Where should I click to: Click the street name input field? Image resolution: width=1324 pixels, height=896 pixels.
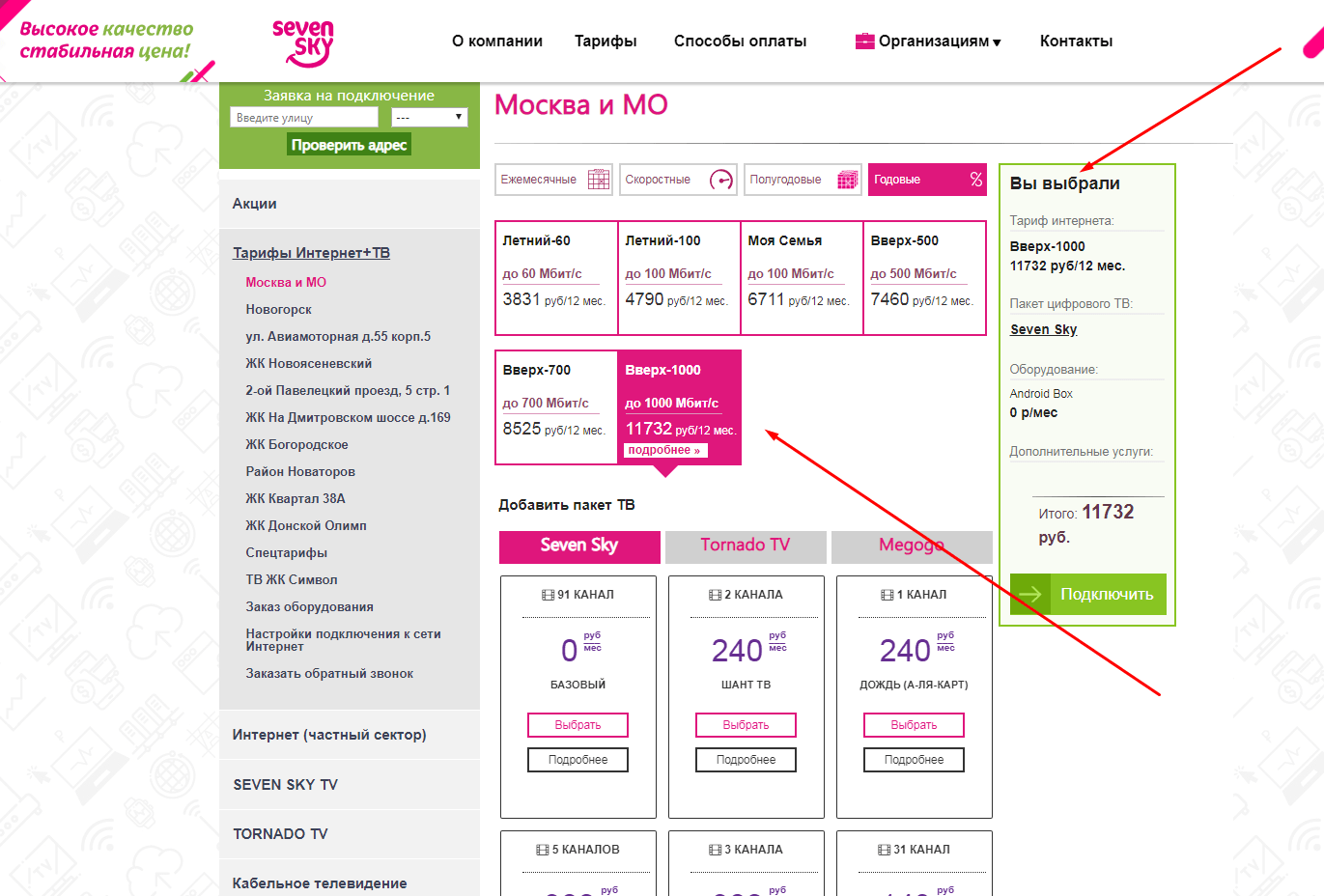tap(304, 117)
